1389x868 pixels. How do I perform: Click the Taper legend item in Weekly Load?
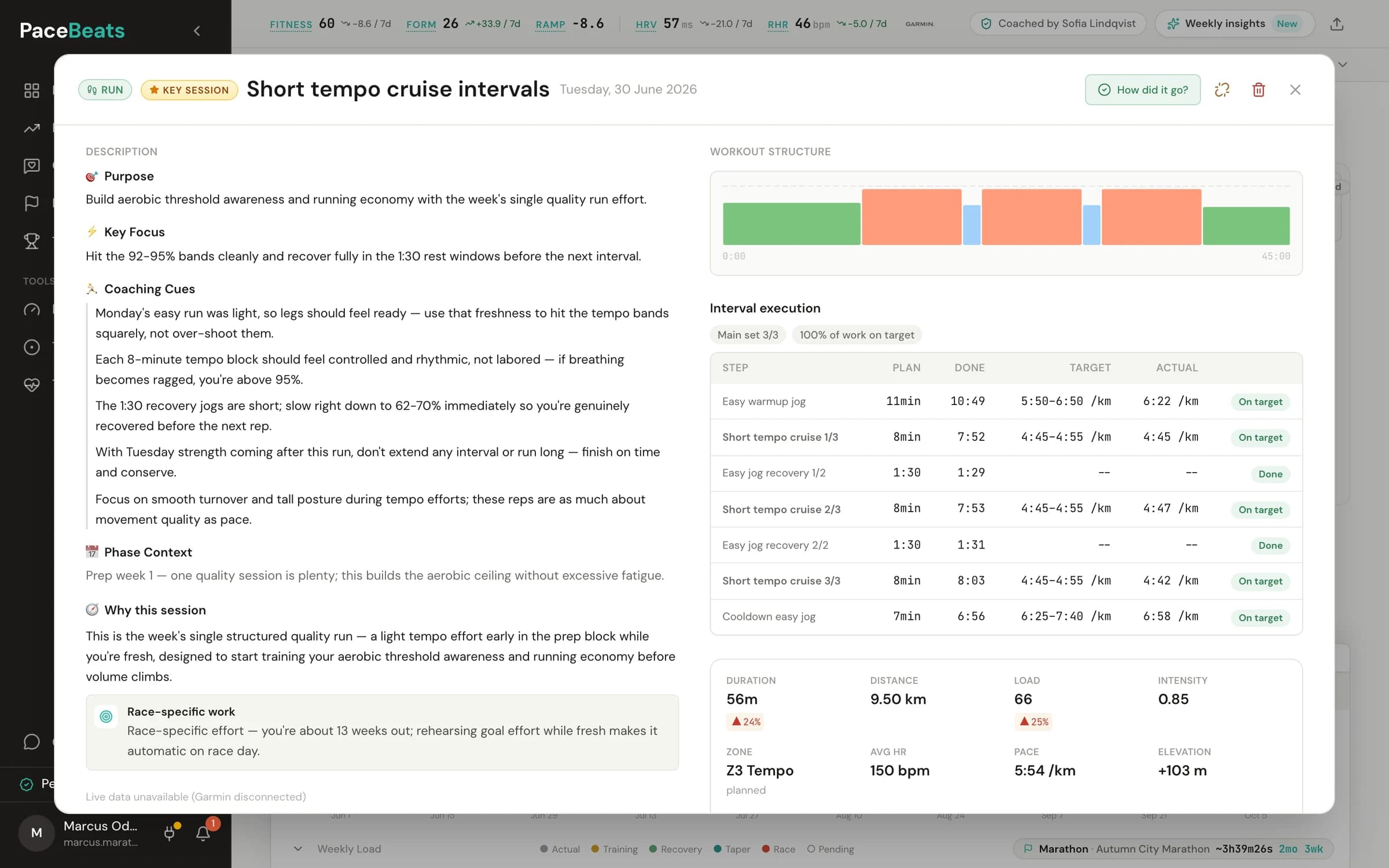732,849
